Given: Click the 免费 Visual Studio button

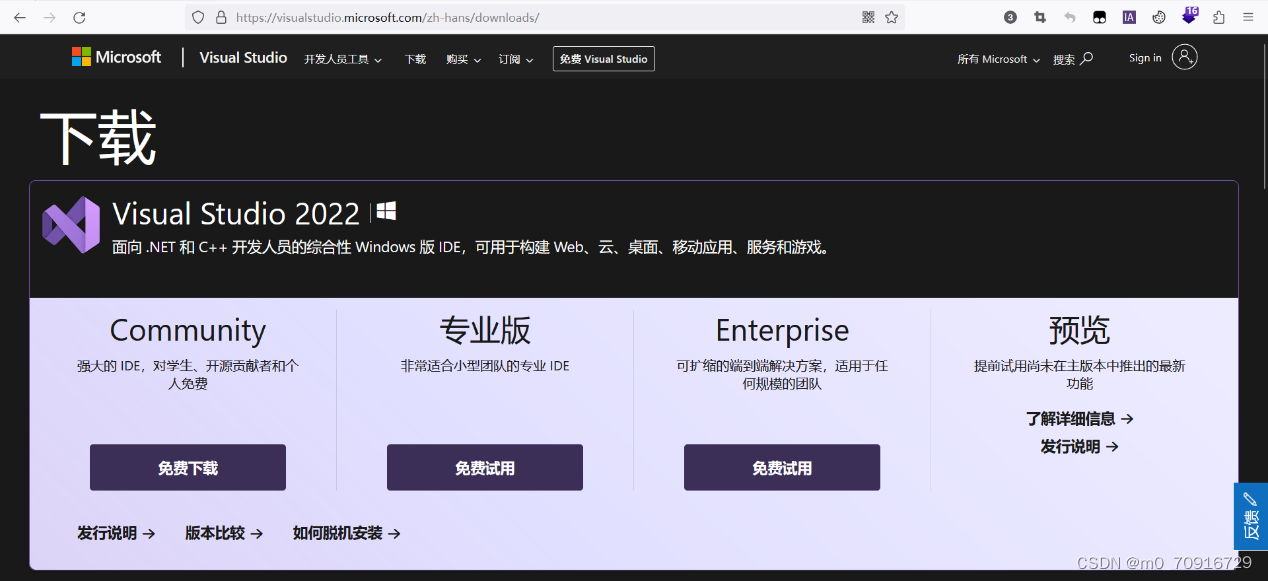Looking at the screenshot, I should [603, 59].
